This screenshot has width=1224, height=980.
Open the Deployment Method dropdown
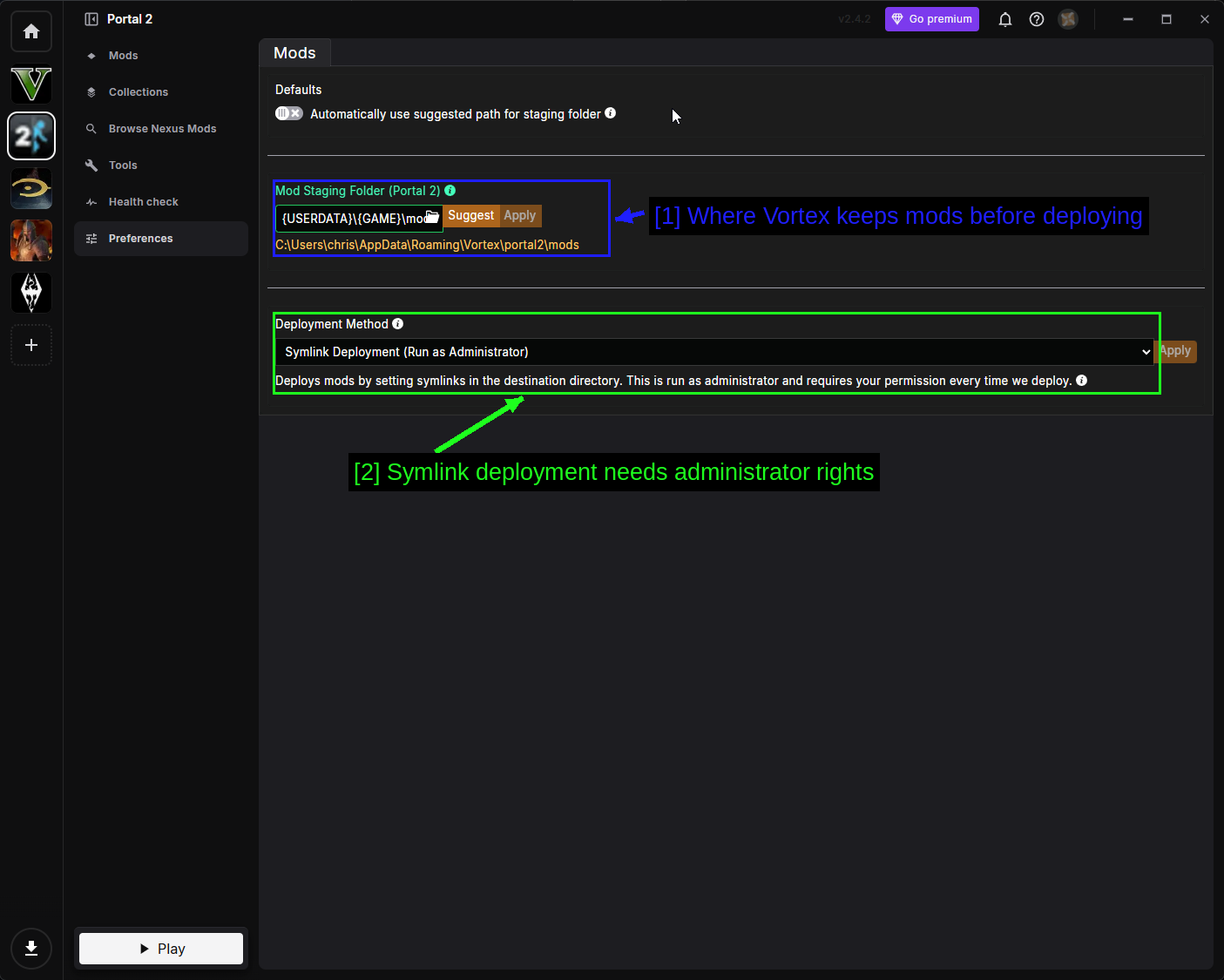pos(714,352)
